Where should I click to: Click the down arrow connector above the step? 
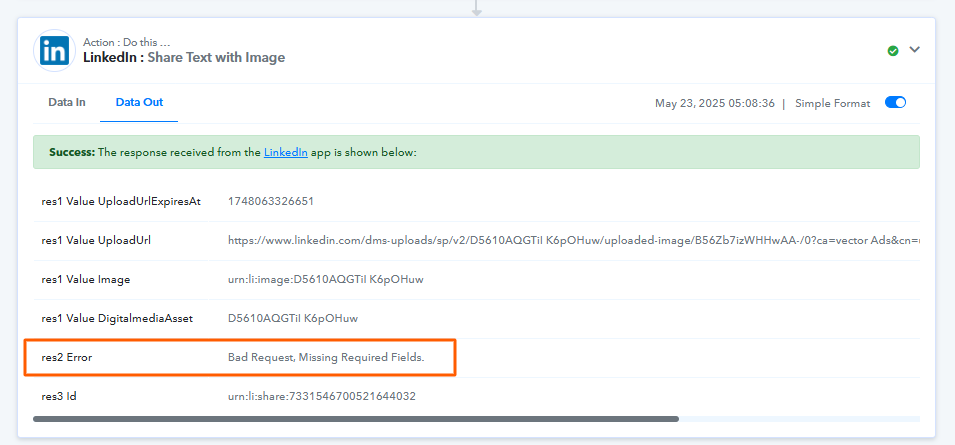coord(477,8)
